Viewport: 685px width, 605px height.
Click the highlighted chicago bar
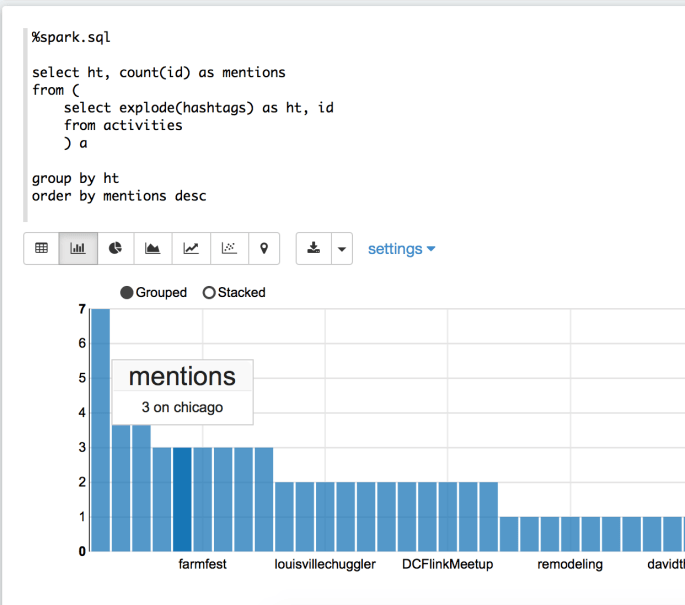tap(182, 499)
